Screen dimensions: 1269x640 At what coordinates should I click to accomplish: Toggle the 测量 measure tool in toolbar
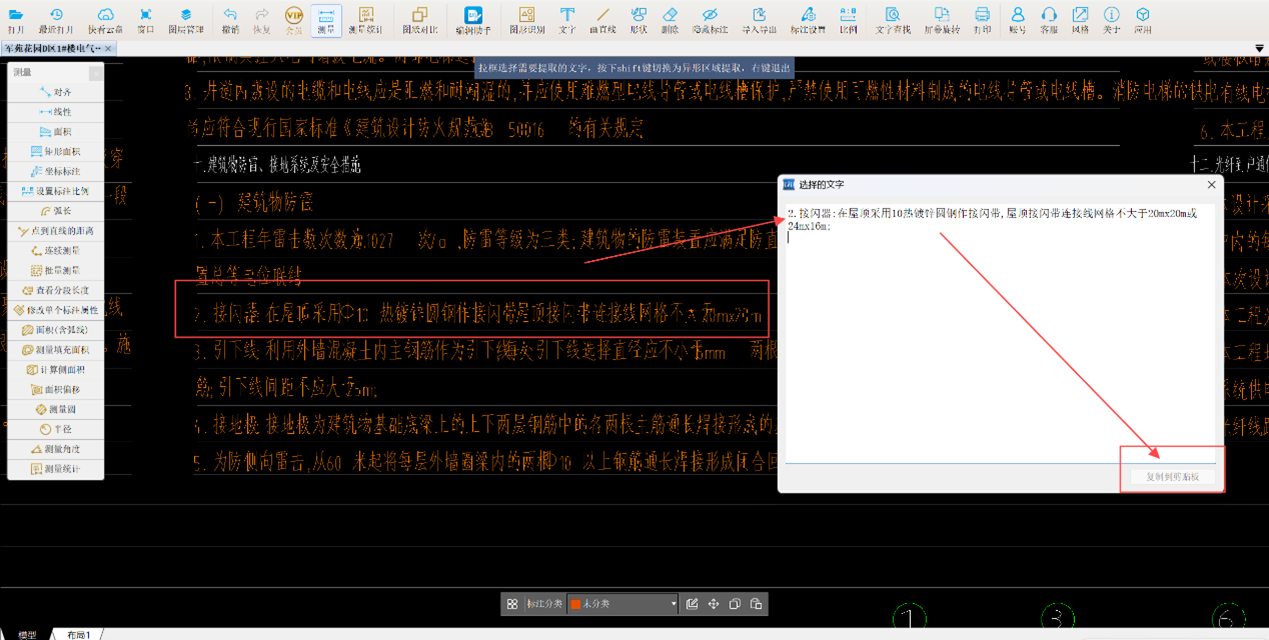click(326, 19)
